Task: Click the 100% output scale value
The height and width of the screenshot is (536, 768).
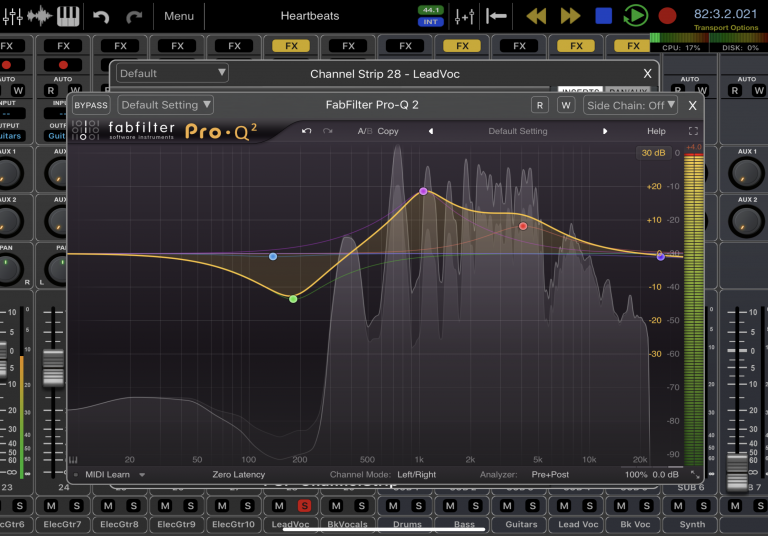Action: point(636,474)
